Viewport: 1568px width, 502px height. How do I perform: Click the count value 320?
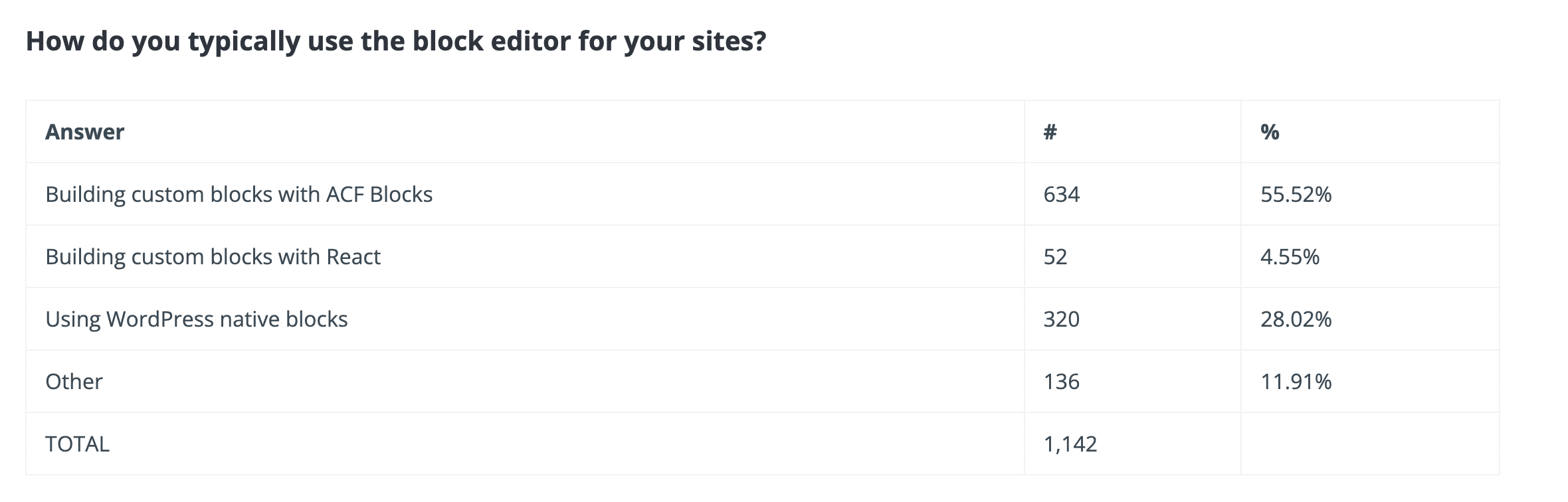click(1061, 319)
